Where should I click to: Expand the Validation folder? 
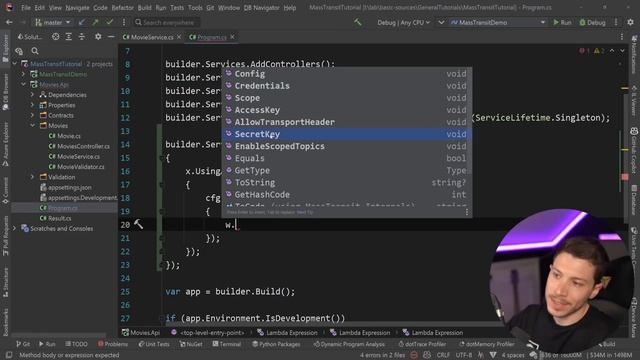coord(33,177)
